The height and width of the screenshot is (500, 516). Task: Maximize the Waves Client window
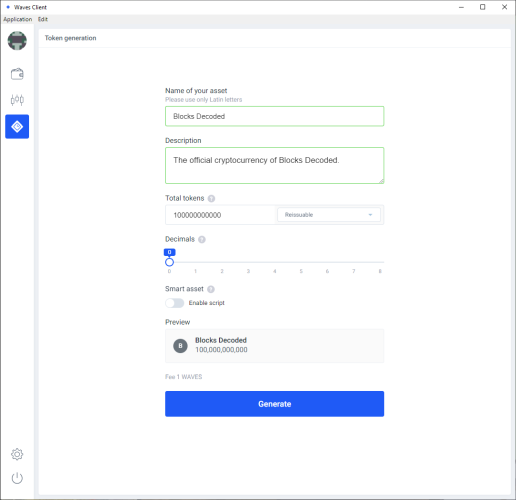[482, 7]
